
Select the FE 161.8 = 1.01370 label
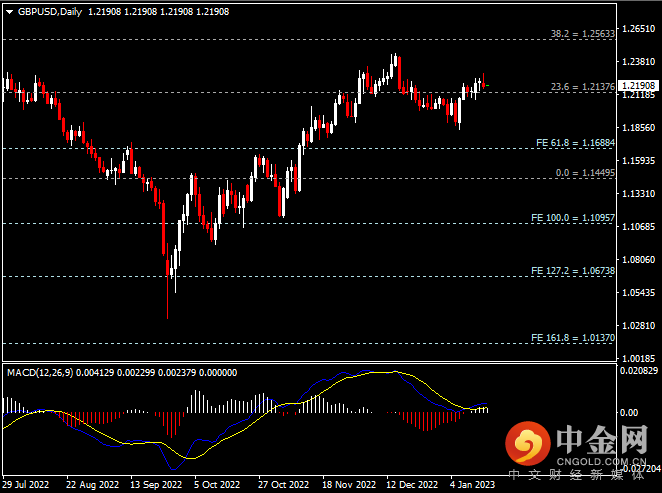point(573,338)
